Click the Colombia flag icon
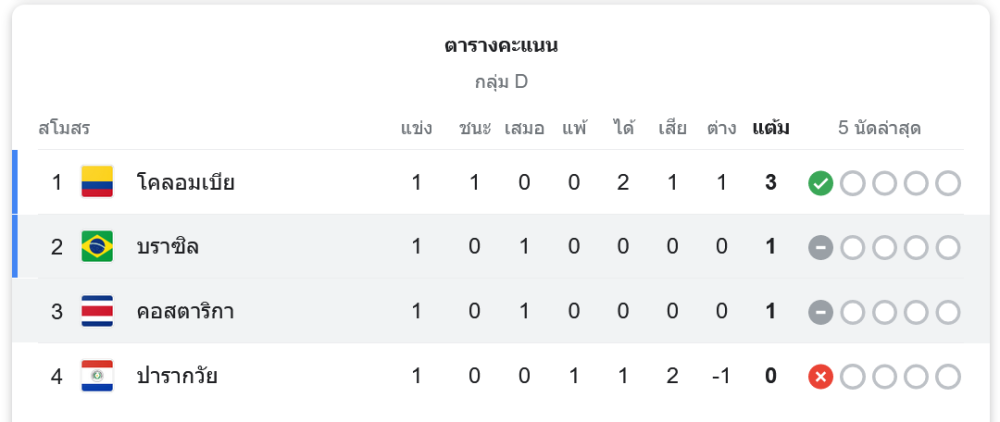1000x422 pixels. [97, 182]
